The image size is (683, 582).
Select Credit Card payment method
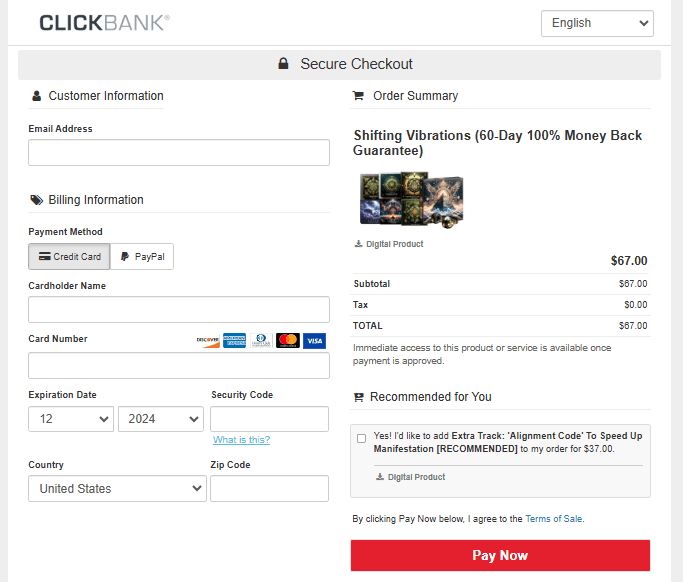(x=69, y=257)
